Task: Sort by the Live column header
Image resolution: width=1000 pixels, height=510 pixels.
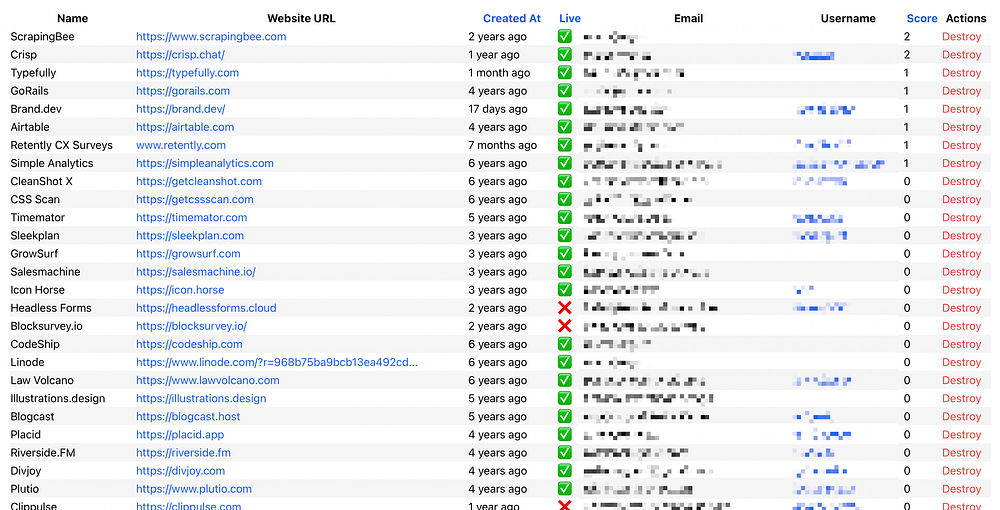Action: tap(570, 18)
